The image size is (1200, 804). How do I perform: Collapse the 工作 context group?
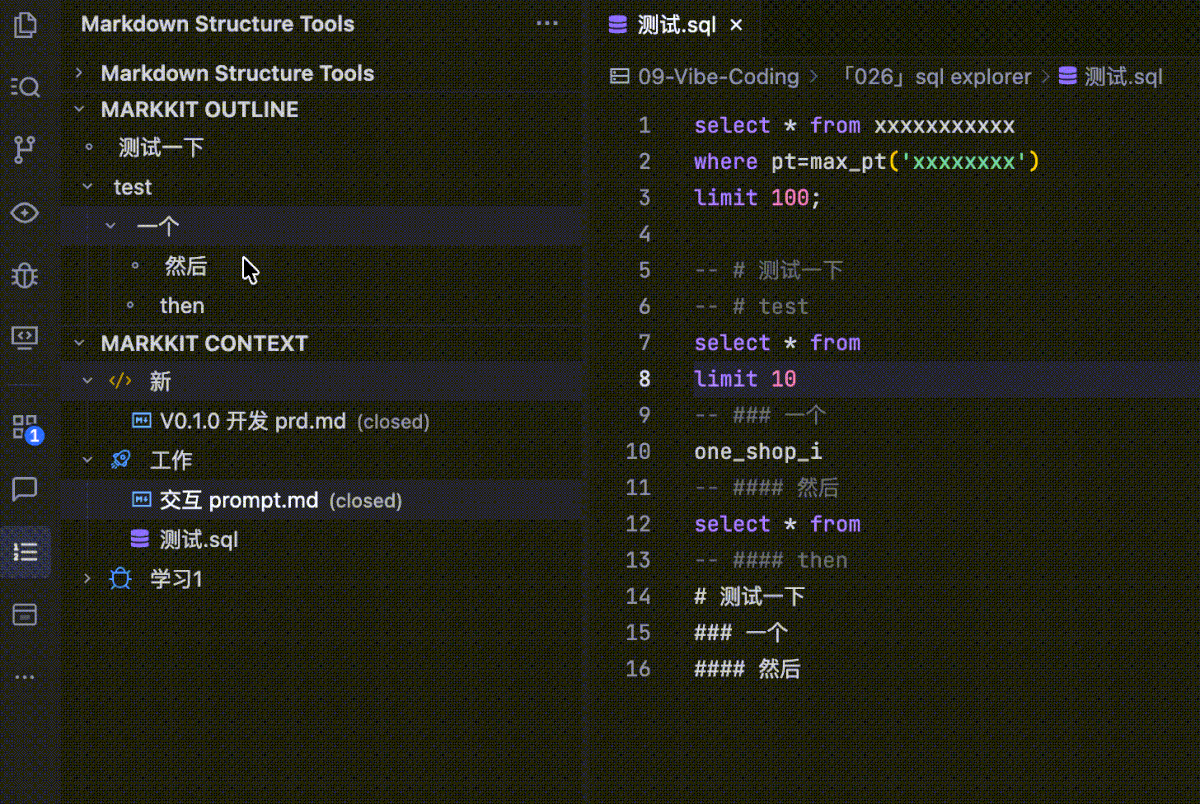coord(88,460)
